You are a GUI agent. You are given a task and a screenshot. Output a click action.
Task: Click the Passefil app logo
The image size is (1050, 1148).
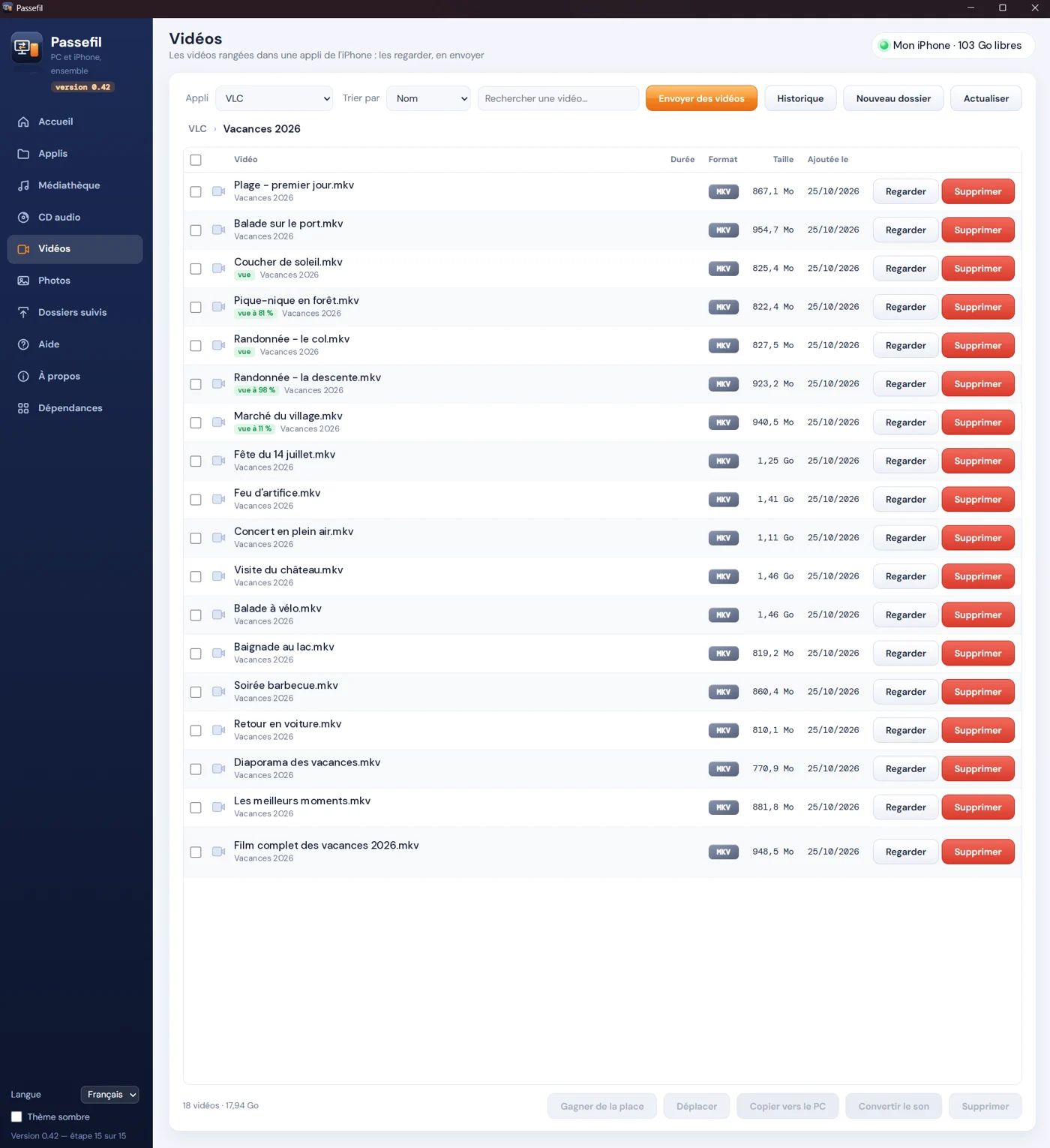(27, 48)
